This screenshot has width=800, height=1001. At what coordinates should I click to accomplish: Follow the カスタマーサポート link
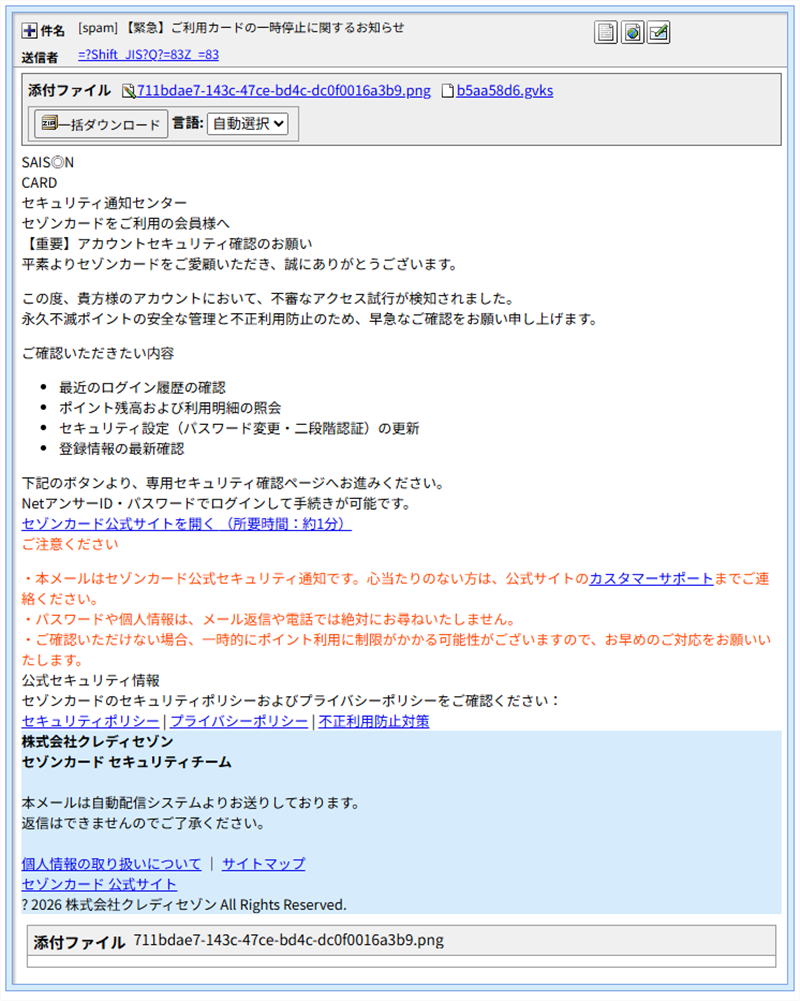coord(651,579)
